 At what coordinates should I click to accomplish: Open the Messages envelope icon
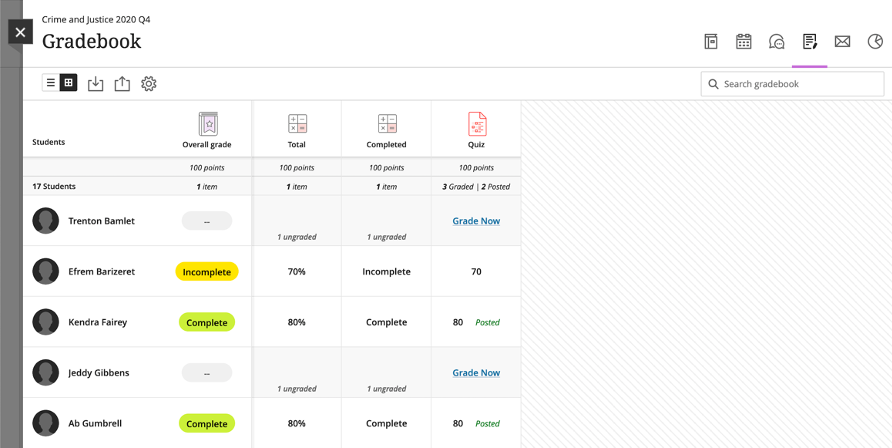[x=842, y=42]
